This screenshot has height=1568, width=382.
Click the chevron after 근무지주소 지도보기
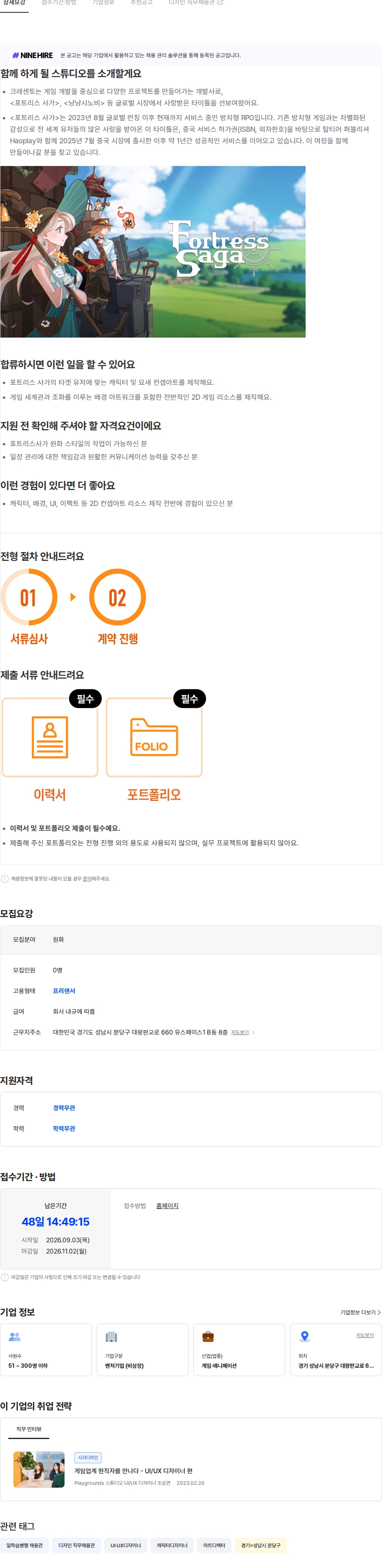253,1032
